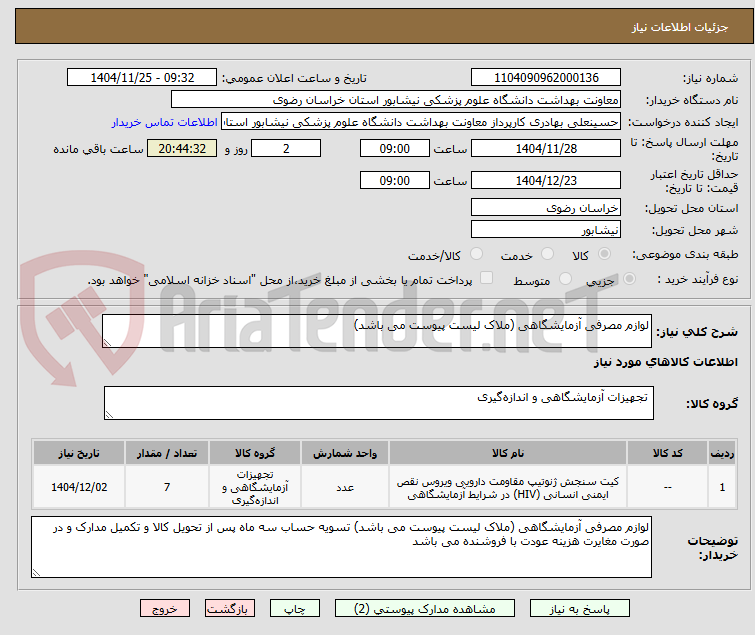
Task: Click the پاسخ به نیاز button
Action: click(x=579, y=609)
